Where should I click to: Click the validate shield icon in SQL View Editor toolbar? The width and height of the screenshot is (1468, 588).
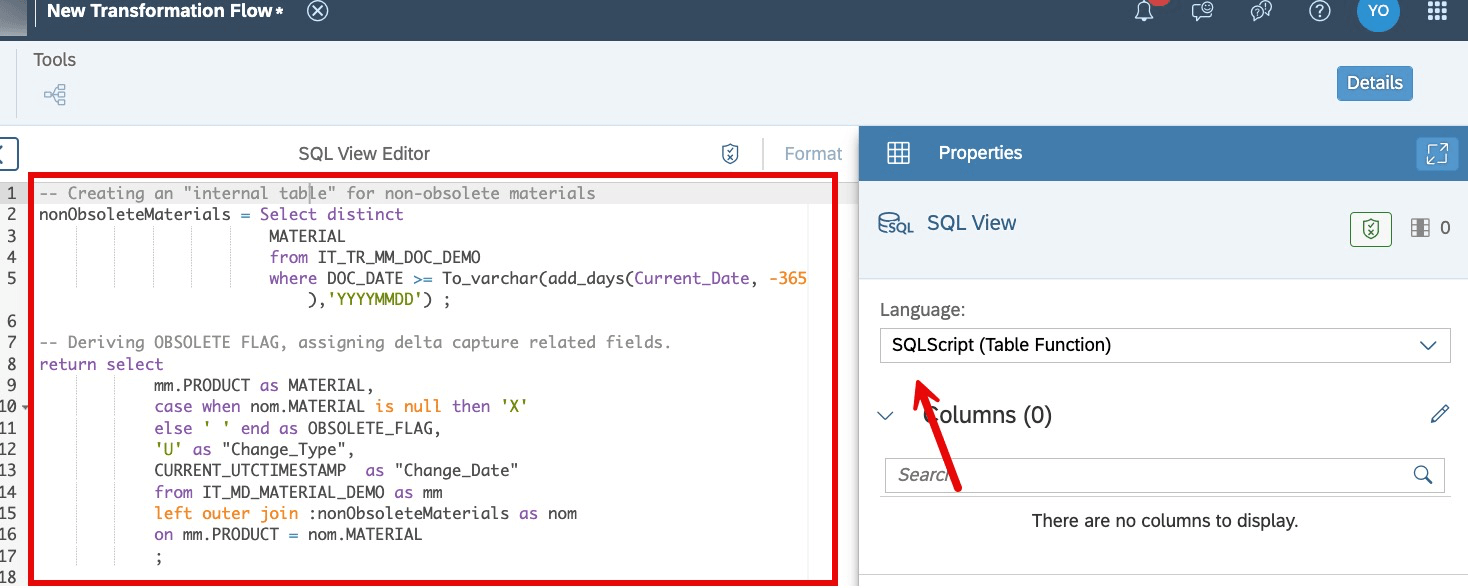[730, 153]
